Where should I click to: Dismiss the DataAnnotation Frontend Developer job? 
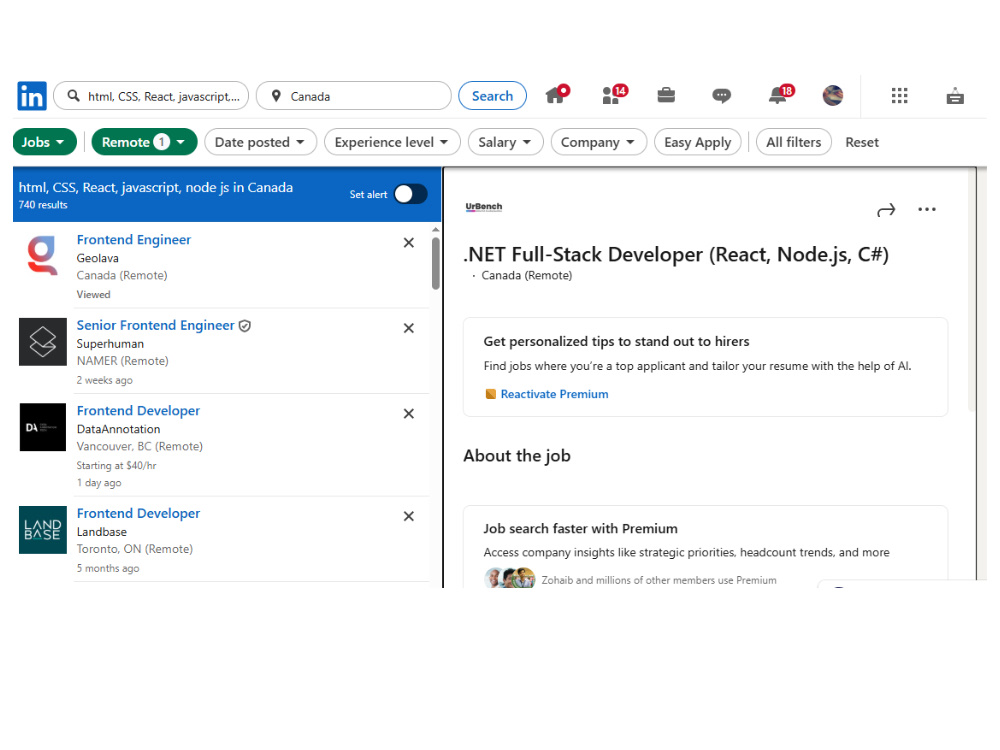coord(409,413)
